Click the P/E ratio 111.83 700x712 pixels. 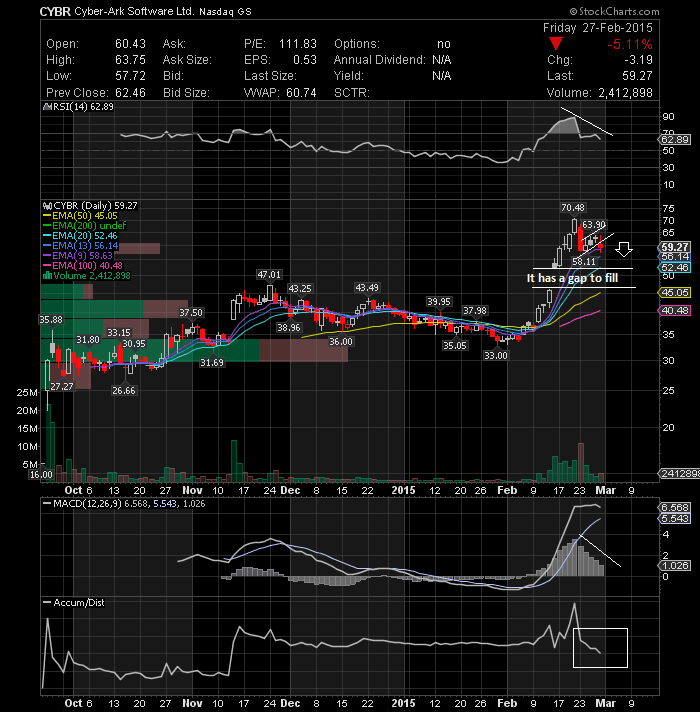[298, 44]
